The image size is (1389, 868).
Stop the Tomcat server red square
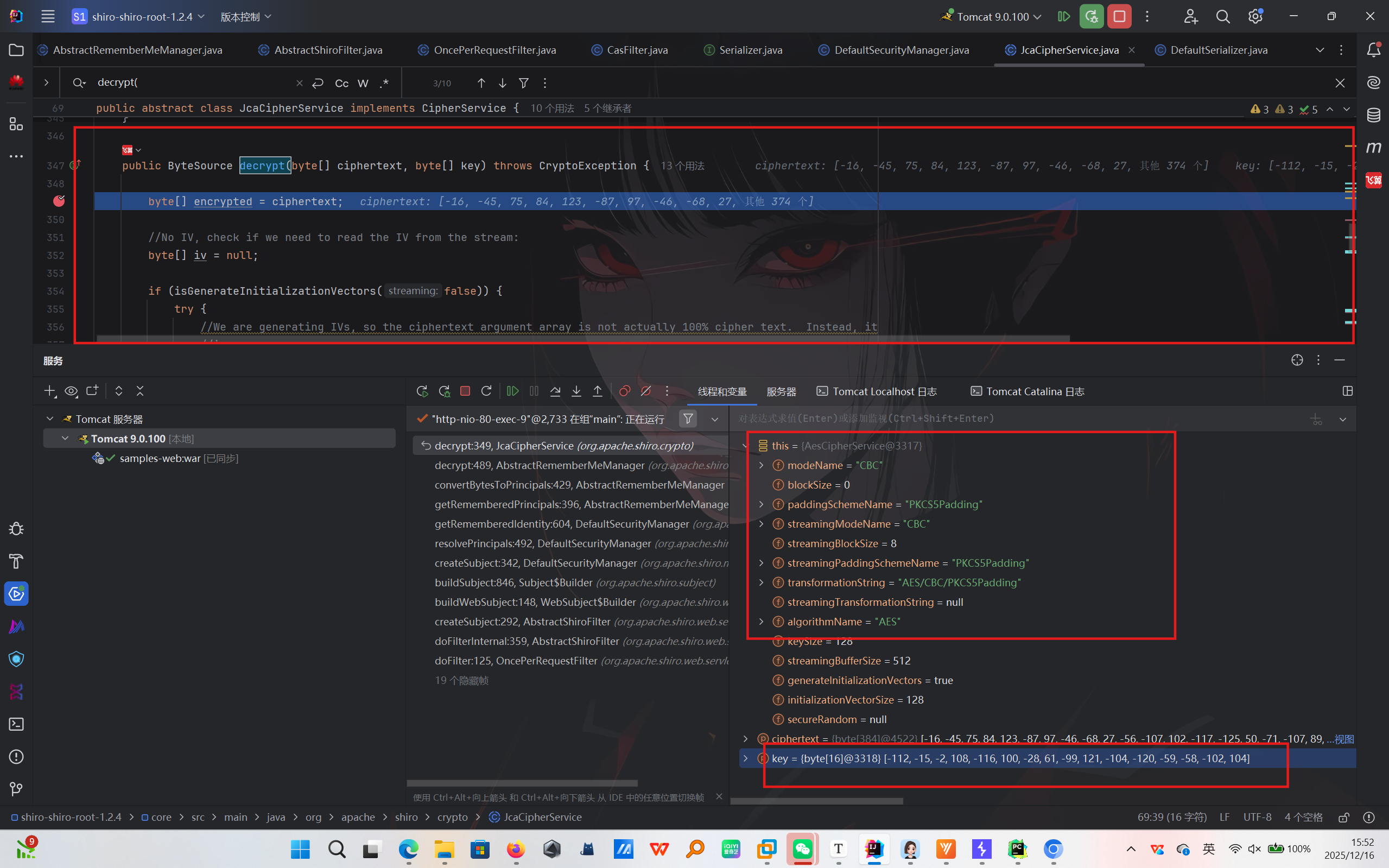point(1119,17)
